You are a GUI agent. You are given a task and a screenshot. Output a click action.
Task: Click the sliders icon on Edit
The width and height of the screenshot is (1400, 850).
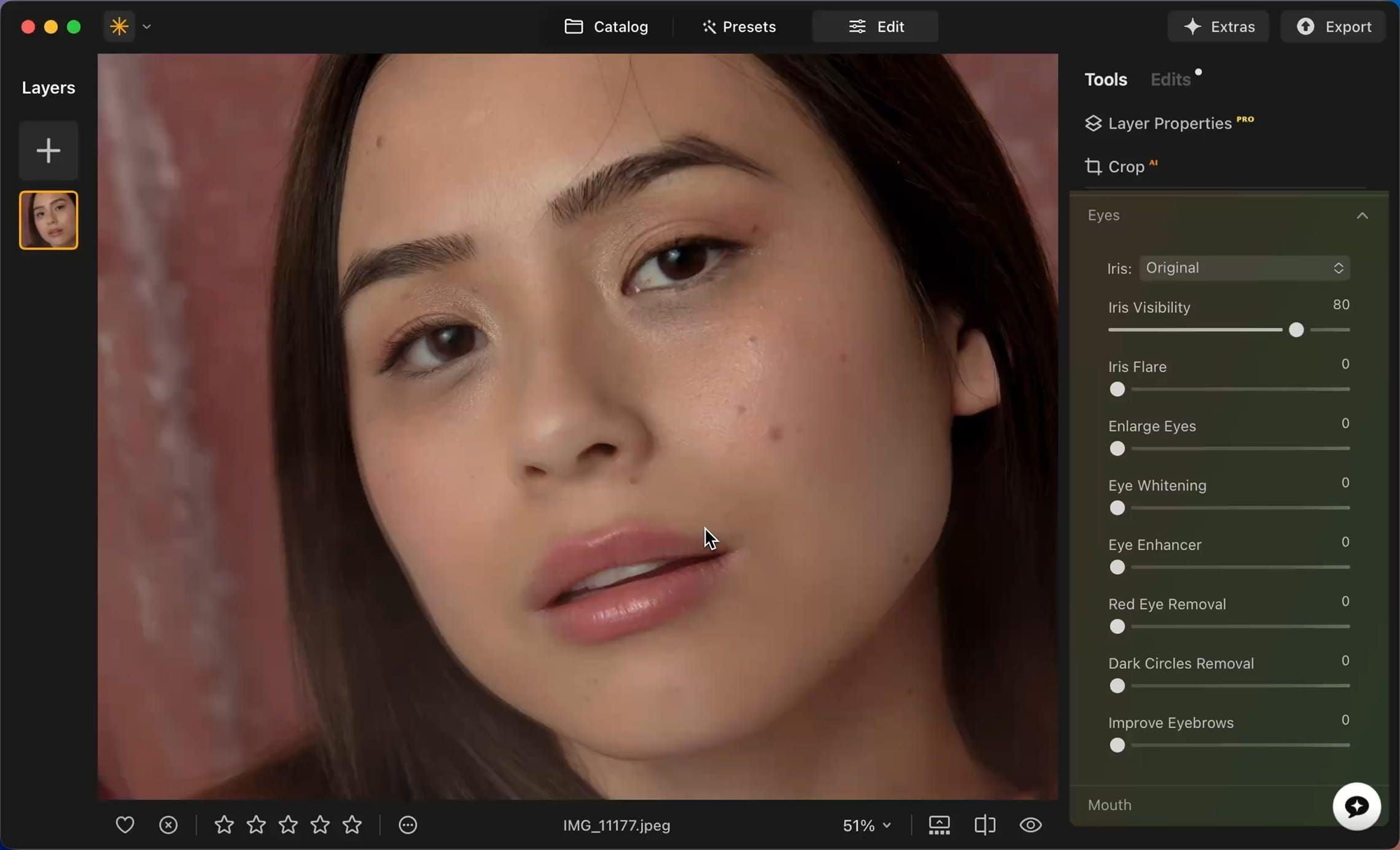857,26
